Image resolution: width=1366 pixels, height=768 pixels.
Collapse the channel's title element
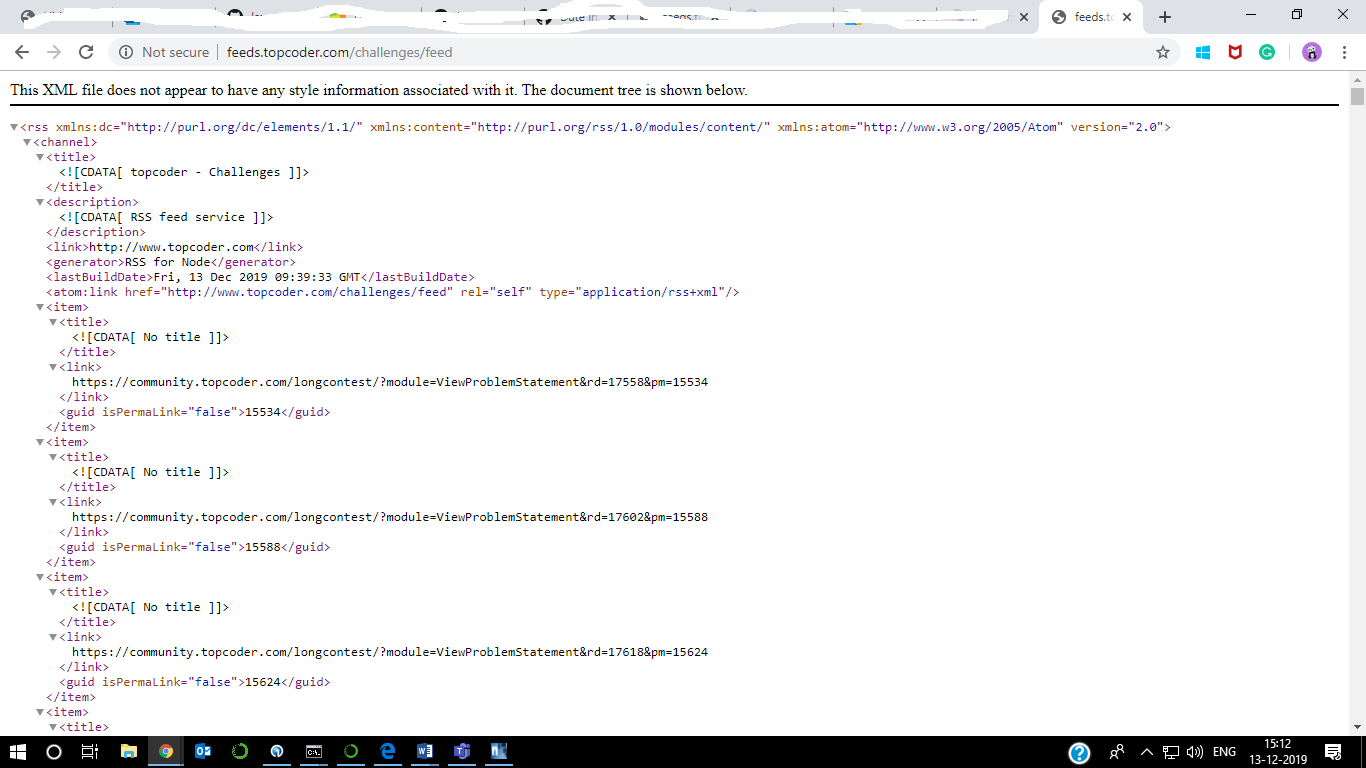click(x=40, y=157)
